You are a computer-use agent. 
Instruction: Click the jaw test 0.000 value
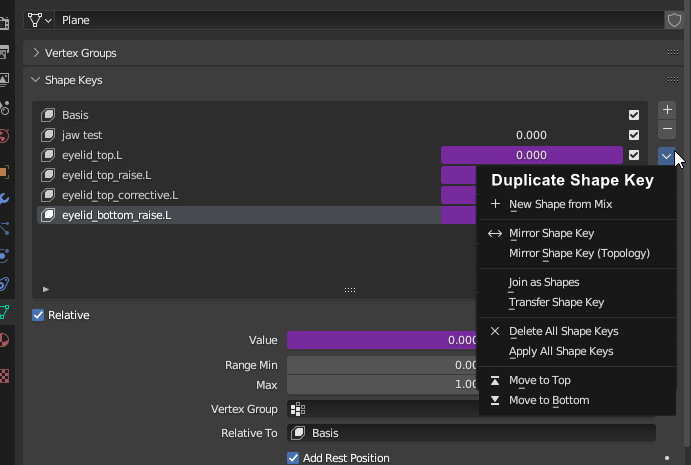(531, 135)
